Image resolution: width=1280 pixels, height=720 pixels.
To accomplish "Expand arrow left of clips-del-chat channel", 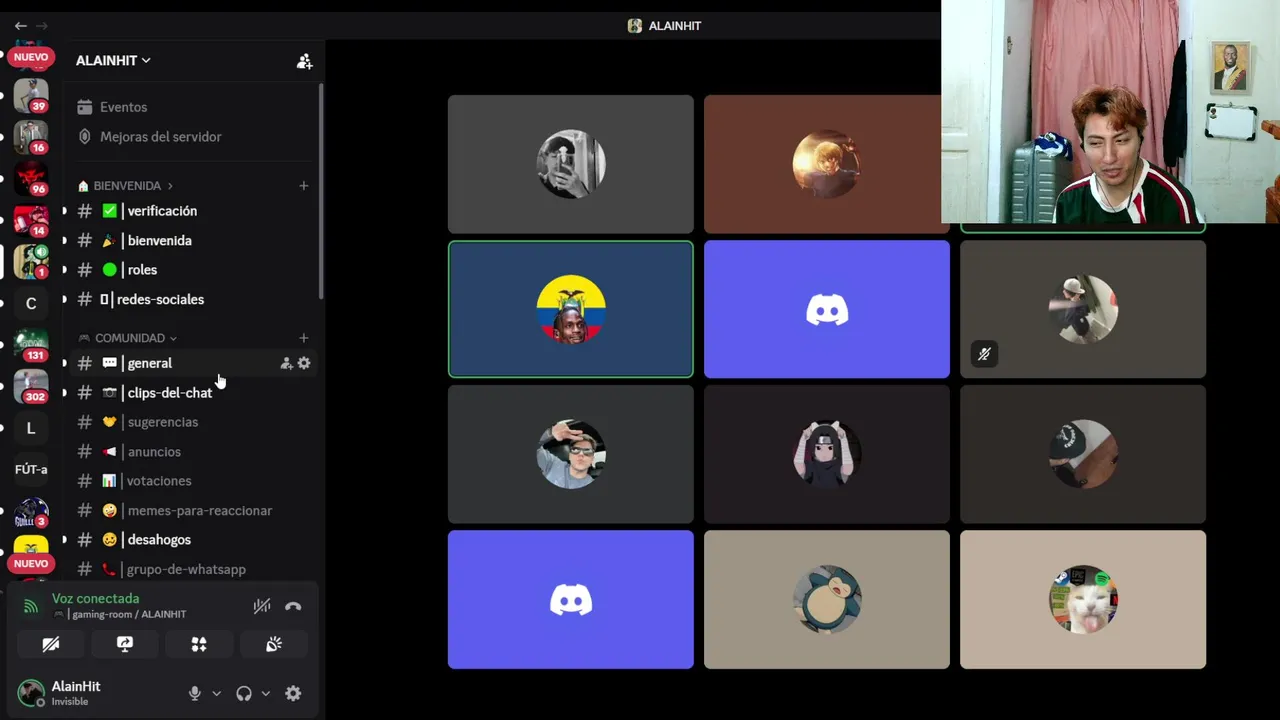I will 64,393.
